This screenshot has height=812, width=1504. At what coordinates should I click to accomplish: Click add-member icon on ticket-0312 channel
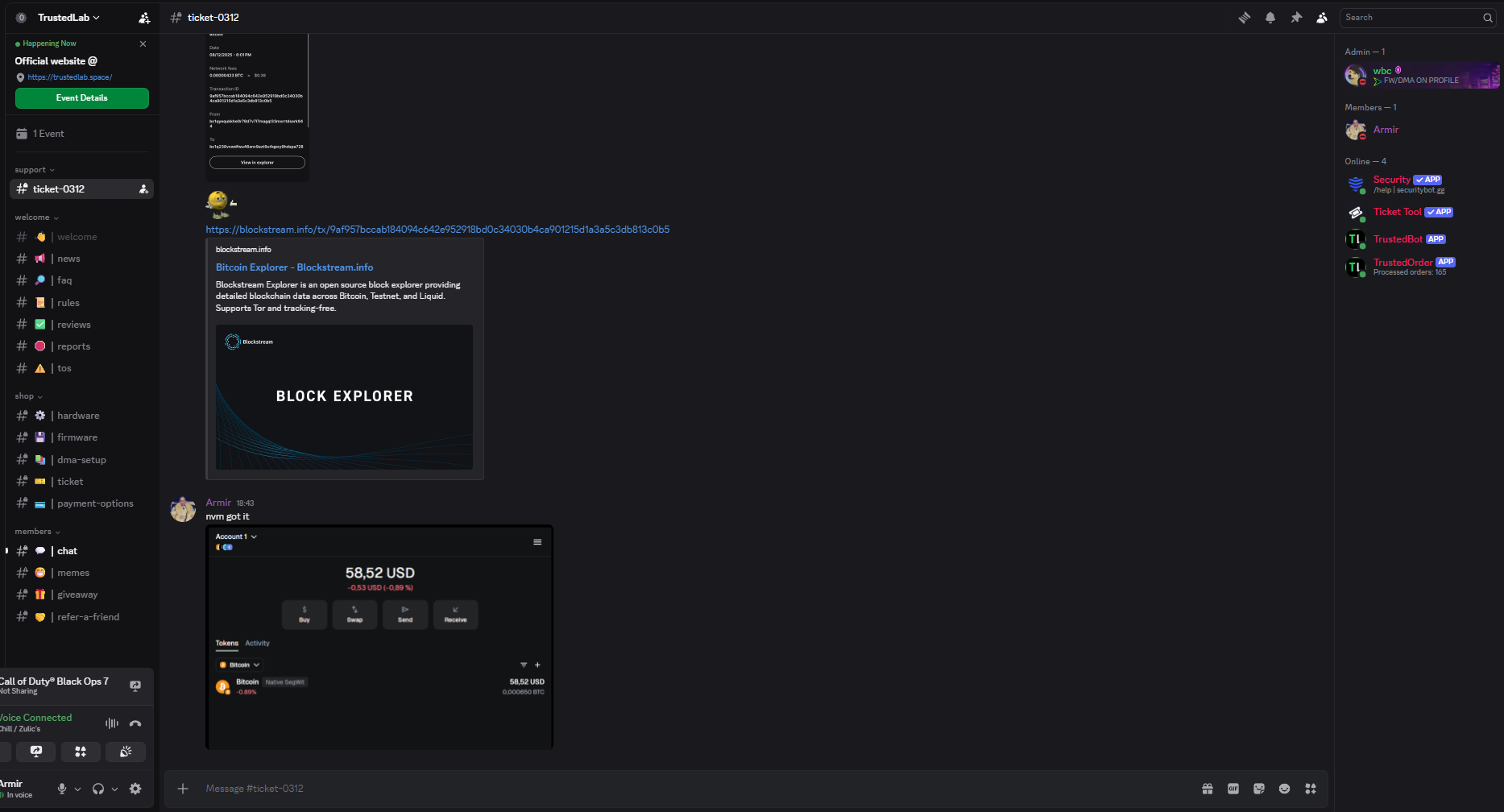point(143,189)
